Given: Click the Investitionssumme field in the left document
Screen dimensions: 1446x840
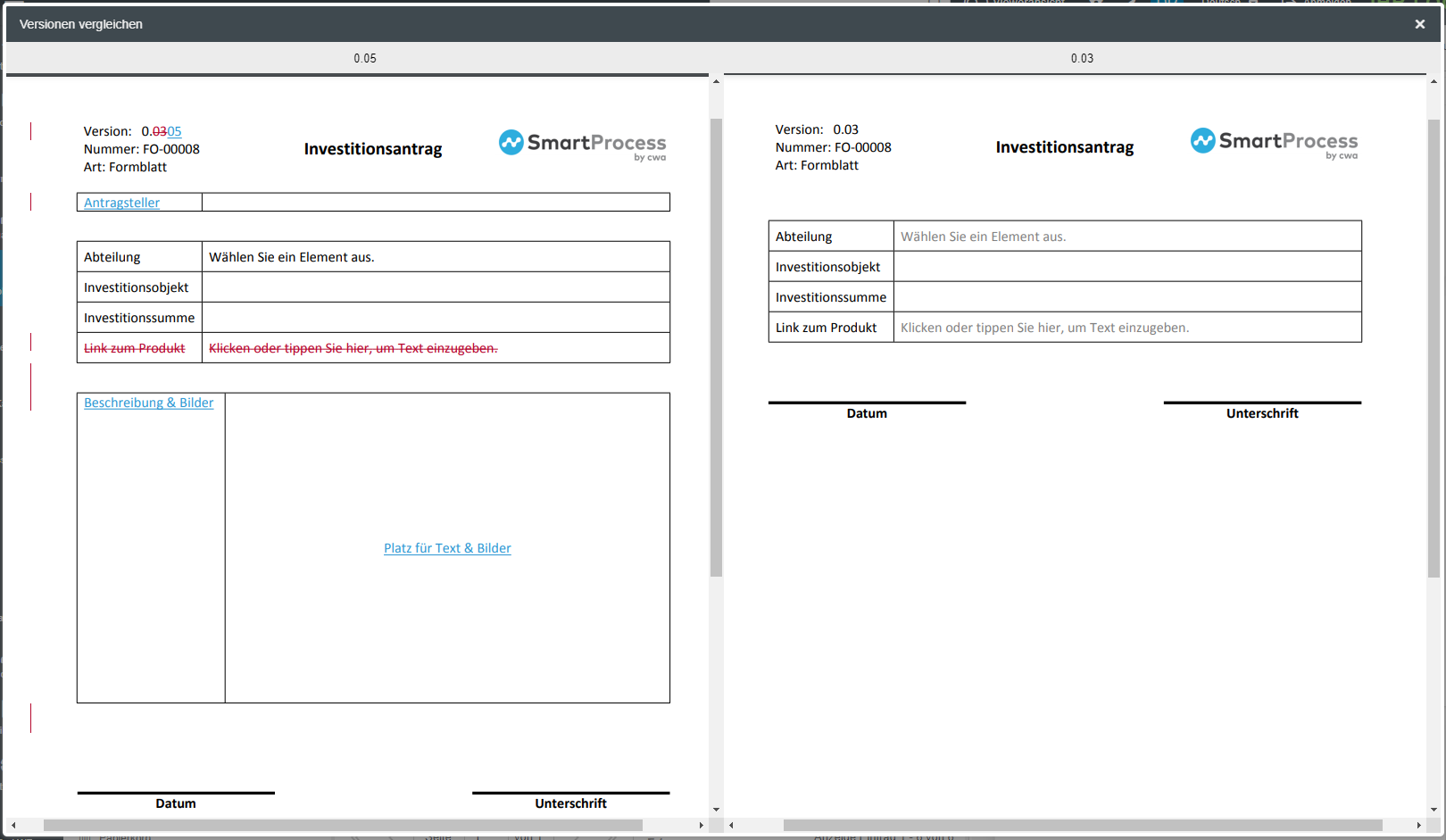Looking at the screenshot, I should [436, 318].
